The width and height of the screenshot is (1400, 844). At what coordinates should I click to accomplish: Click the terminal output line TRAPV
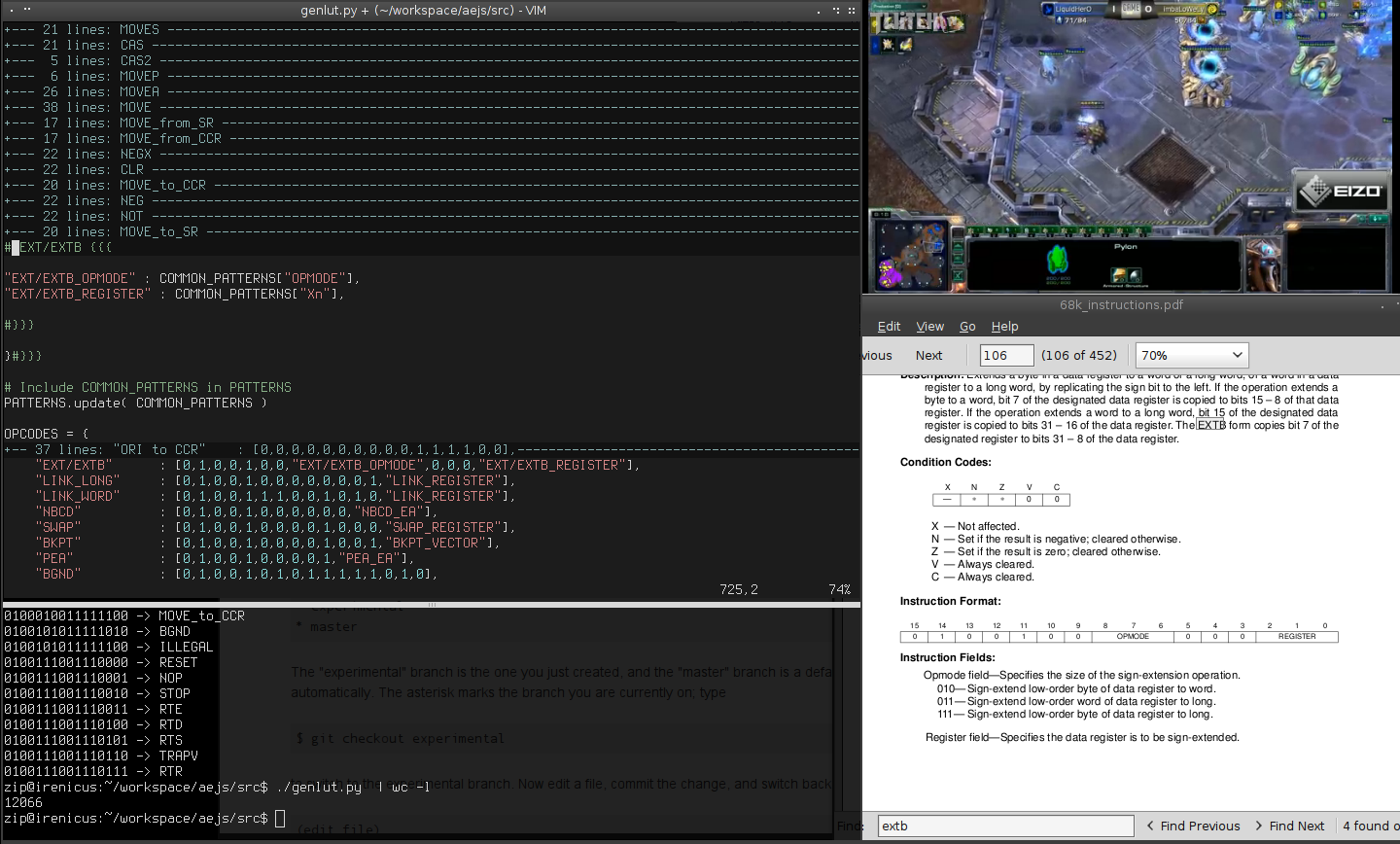pyautogui.click(x=100, y=756)
